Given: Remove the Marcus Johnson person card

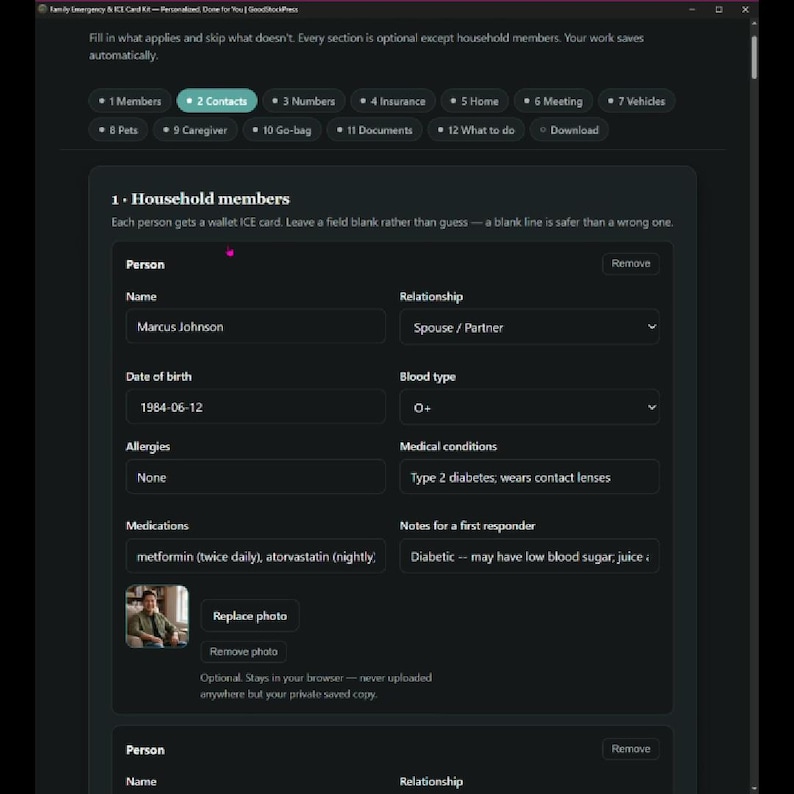Looking at the screenshot, I should [630, 263].
